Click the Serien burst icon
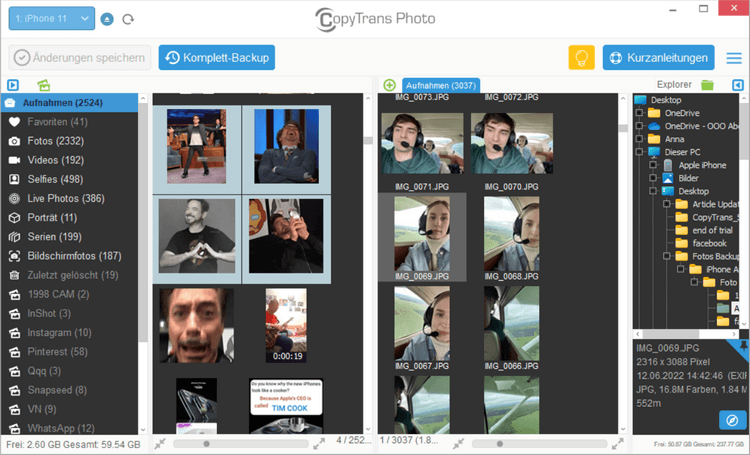Viewport: 750px width, 455px height. [14, 236]
